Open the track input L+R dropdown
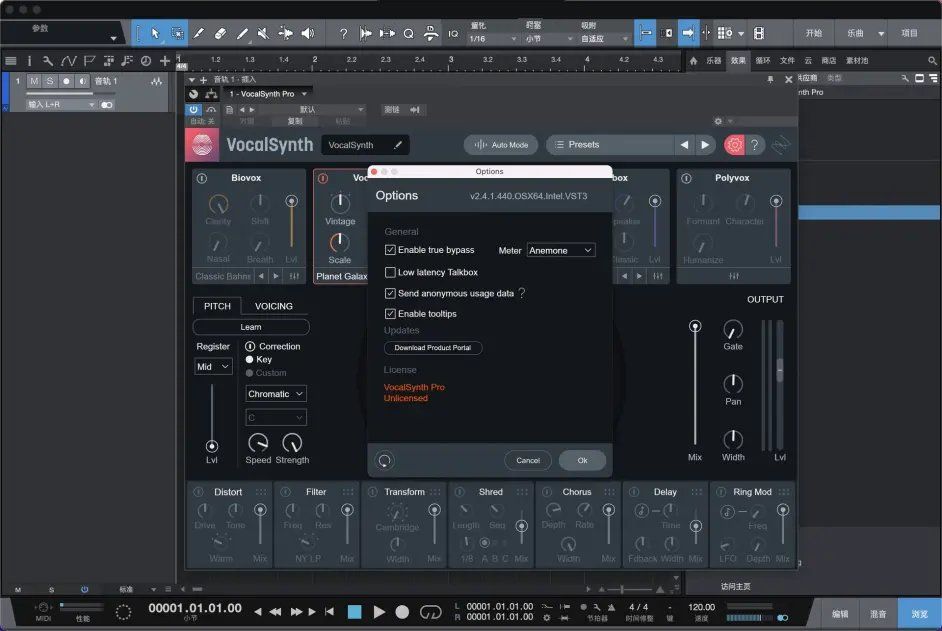Image resolution: width=942 pixels, height=631 pixels. coord(61,105)
